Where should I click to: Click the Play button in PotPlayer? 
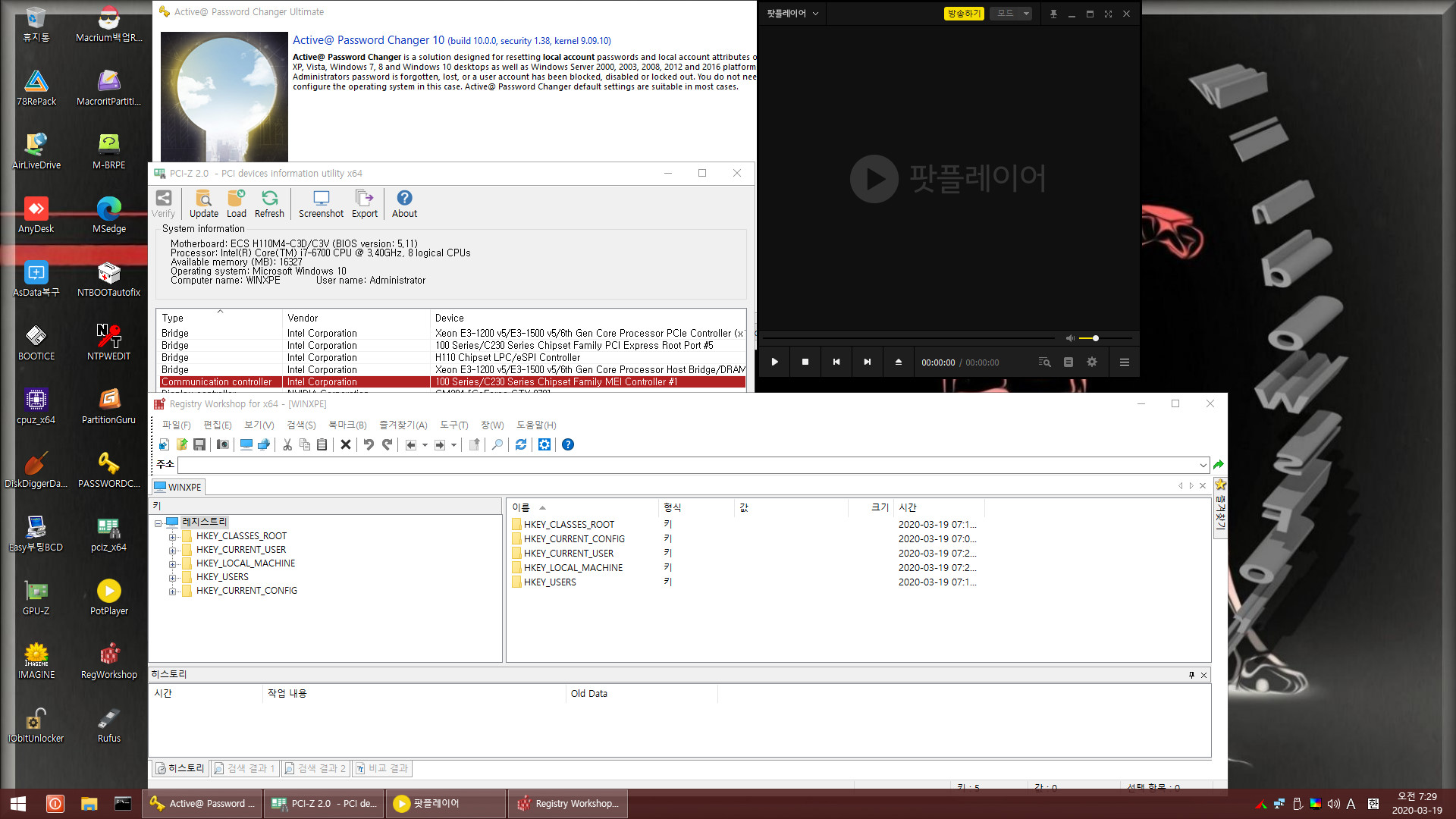pos(774,362)
